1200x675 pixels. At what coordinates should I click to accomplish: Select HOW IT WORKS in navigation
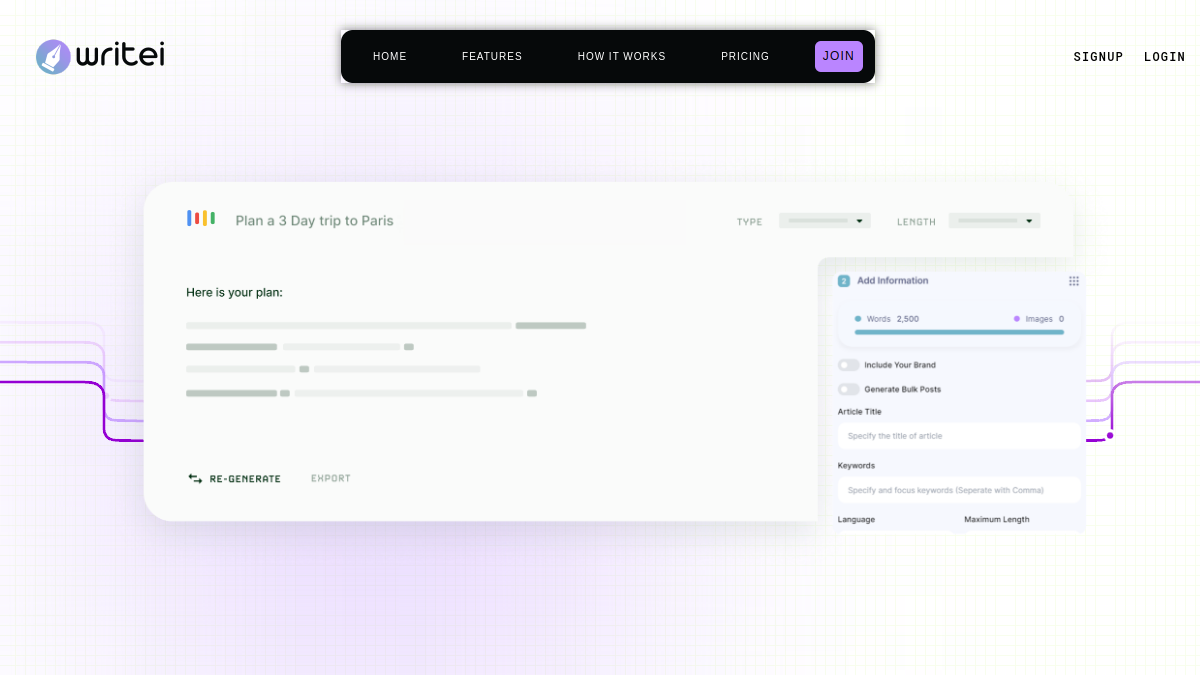(622, 57)
